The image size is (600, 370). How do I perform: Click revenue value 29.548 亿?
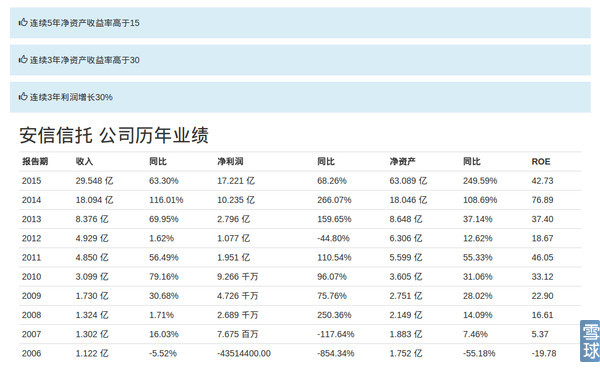pyautogui.click(x=94, y=181)
